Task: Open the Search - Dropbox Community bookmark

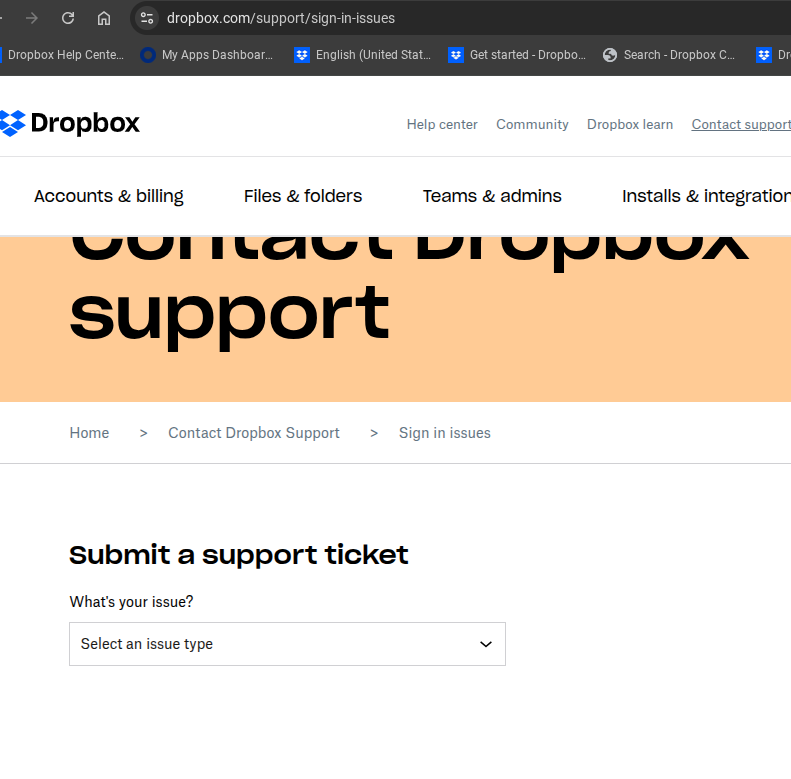Action: click(669, 54)
